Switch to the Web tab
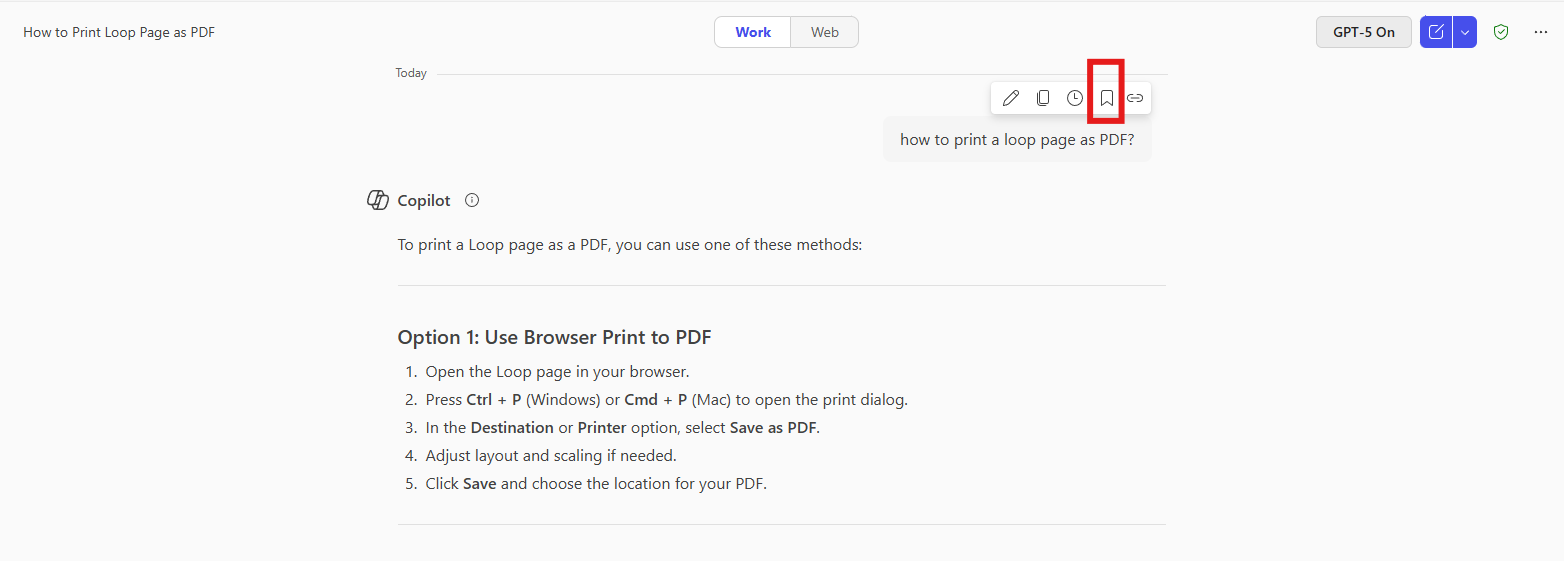1564x561 pixels. (x=825, y=32)
